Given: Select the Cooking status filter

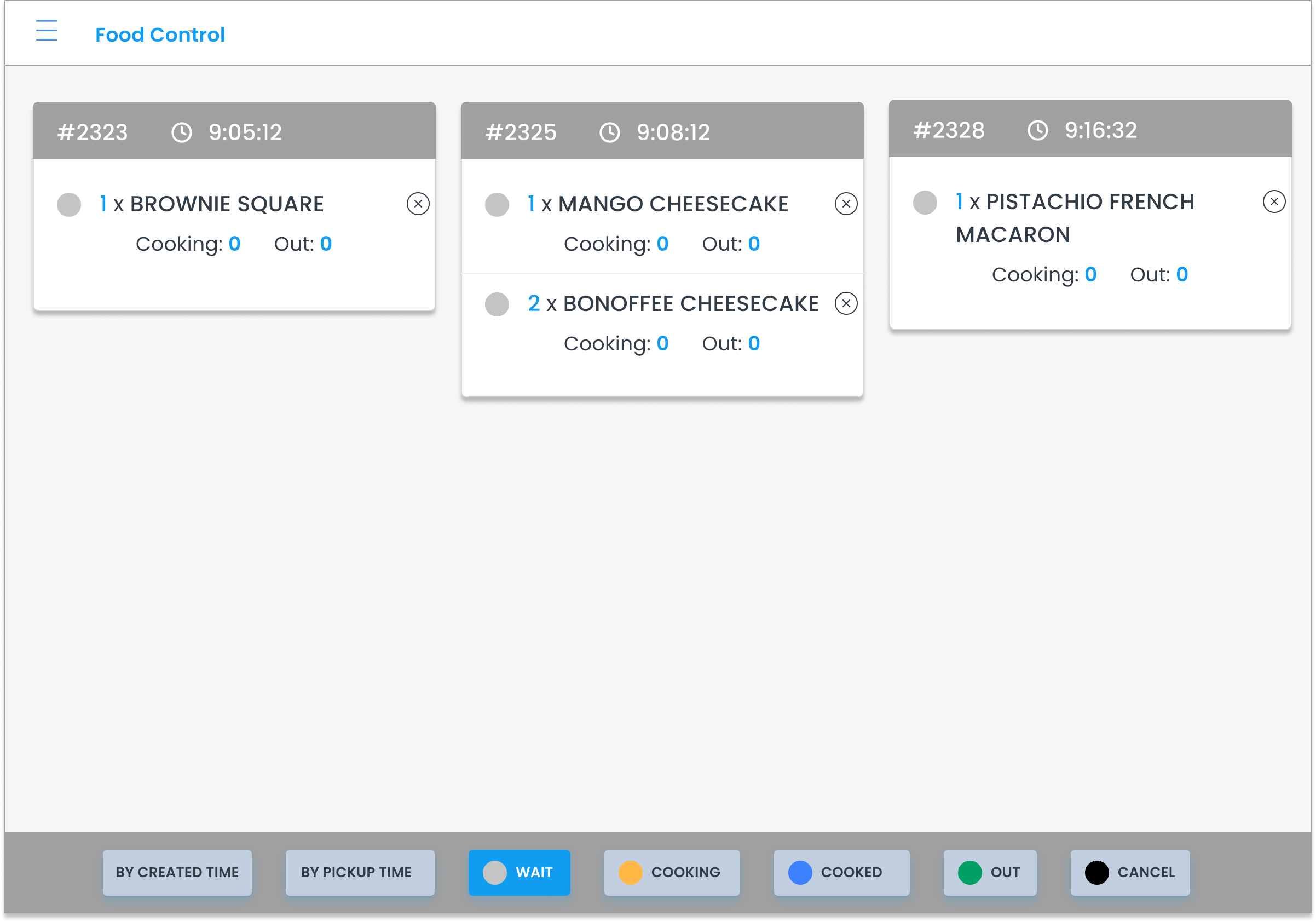Looking at the screenshot, I should (672, 872).
